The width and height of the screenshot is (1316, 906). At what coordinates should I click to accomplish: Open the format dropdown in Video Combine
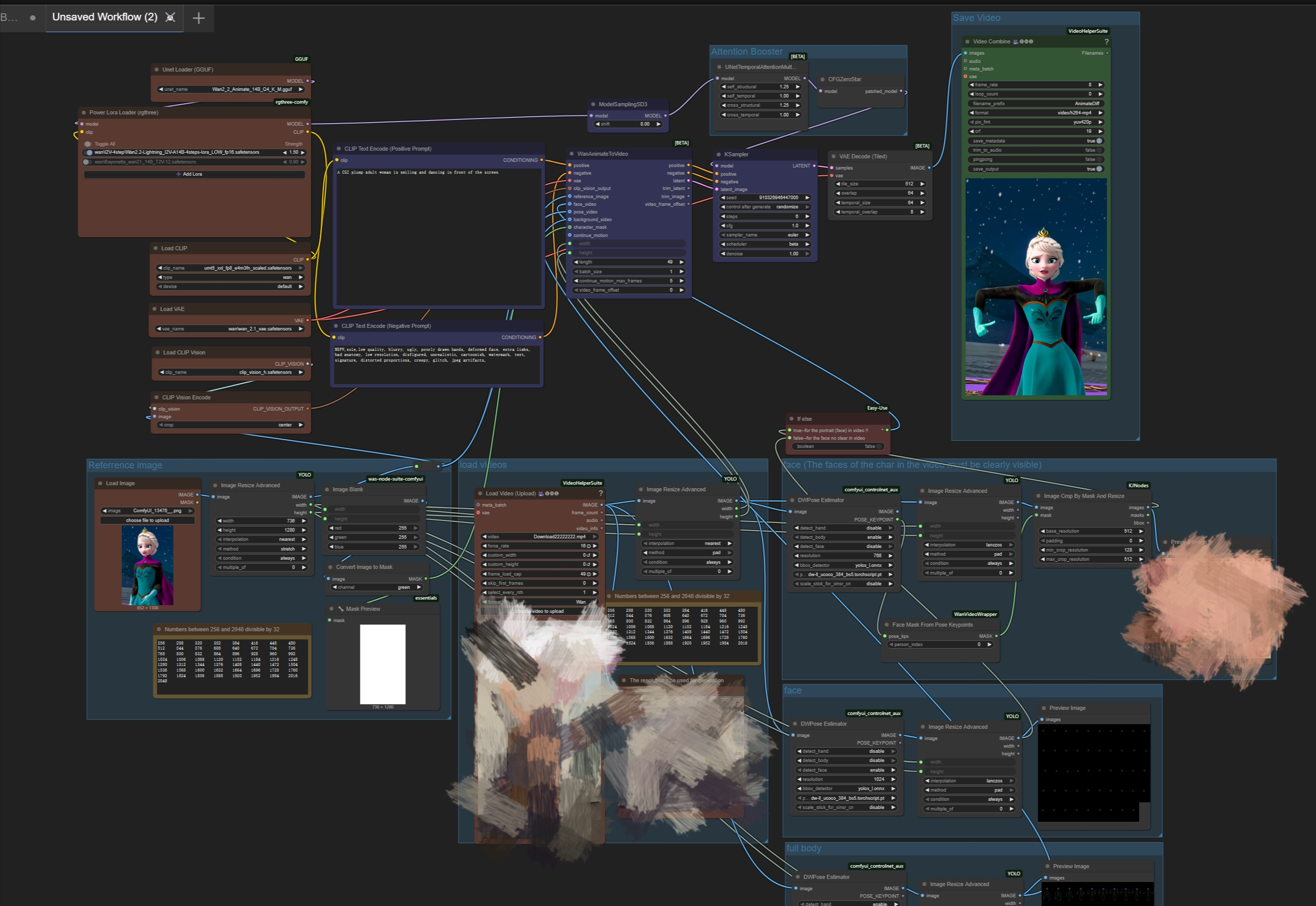pos(1036,113)
